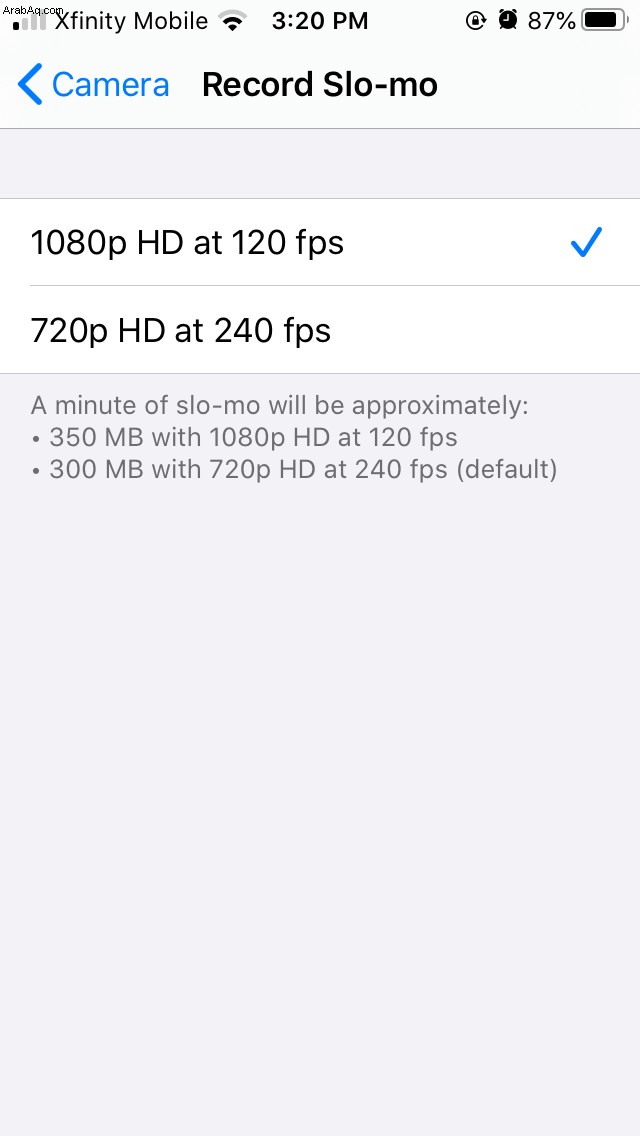Tap the blue checkmark icon
640x1136 pixels.
tap(586, 242)
